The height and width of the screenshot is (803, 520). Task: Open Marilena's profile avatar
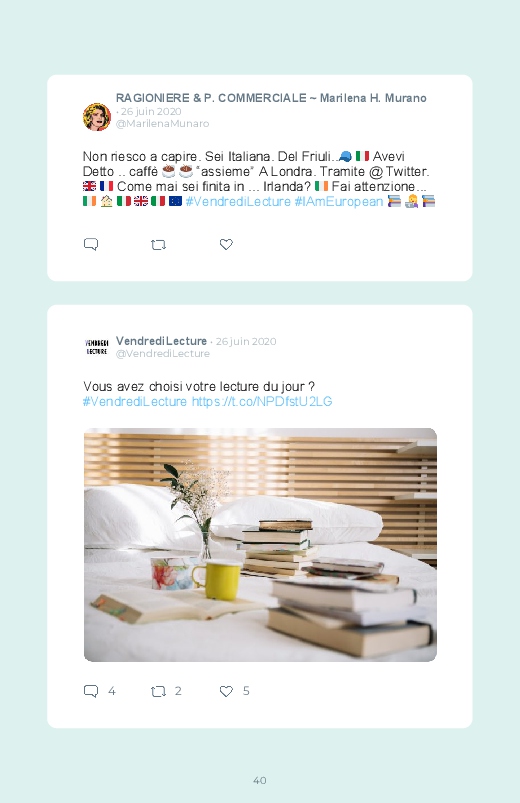point(97,117)
